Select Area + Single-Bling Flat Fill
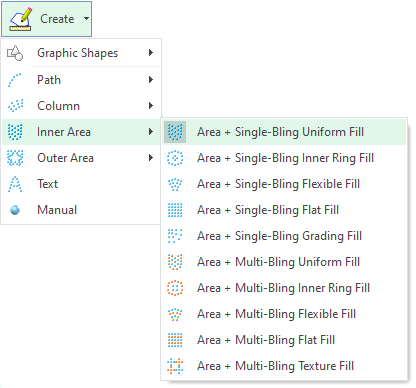Viewport: 416px width, 388px height. tap(284, 210)
